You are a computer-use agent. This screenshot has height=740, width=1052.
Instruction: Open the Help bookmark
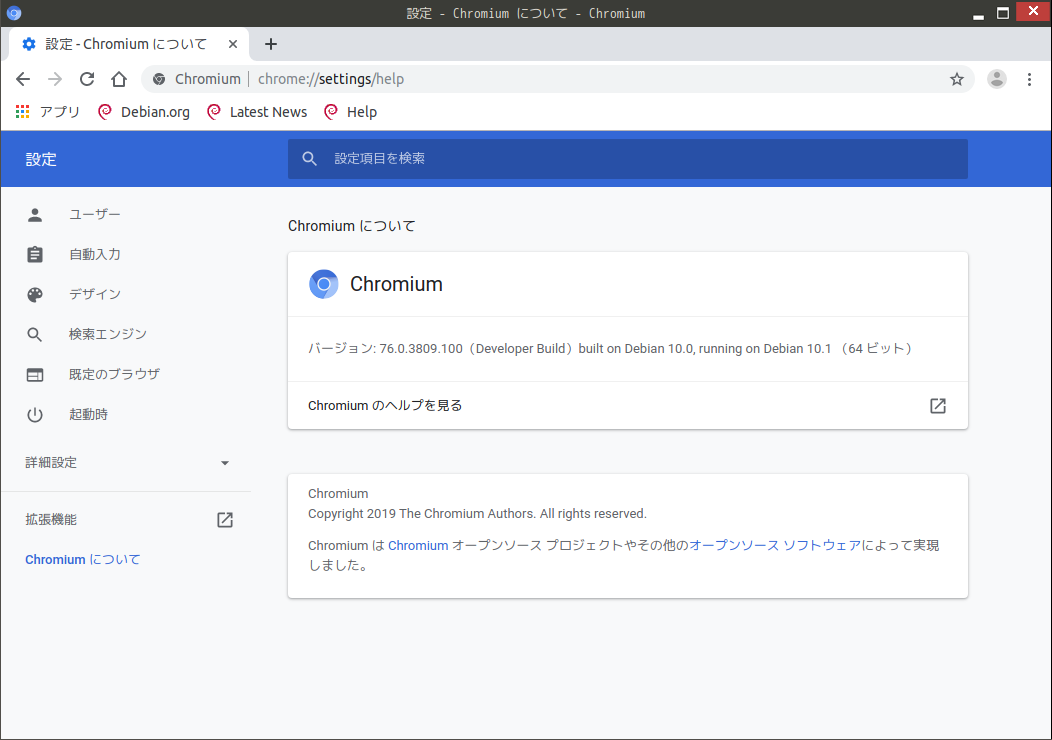click(350, 112)
